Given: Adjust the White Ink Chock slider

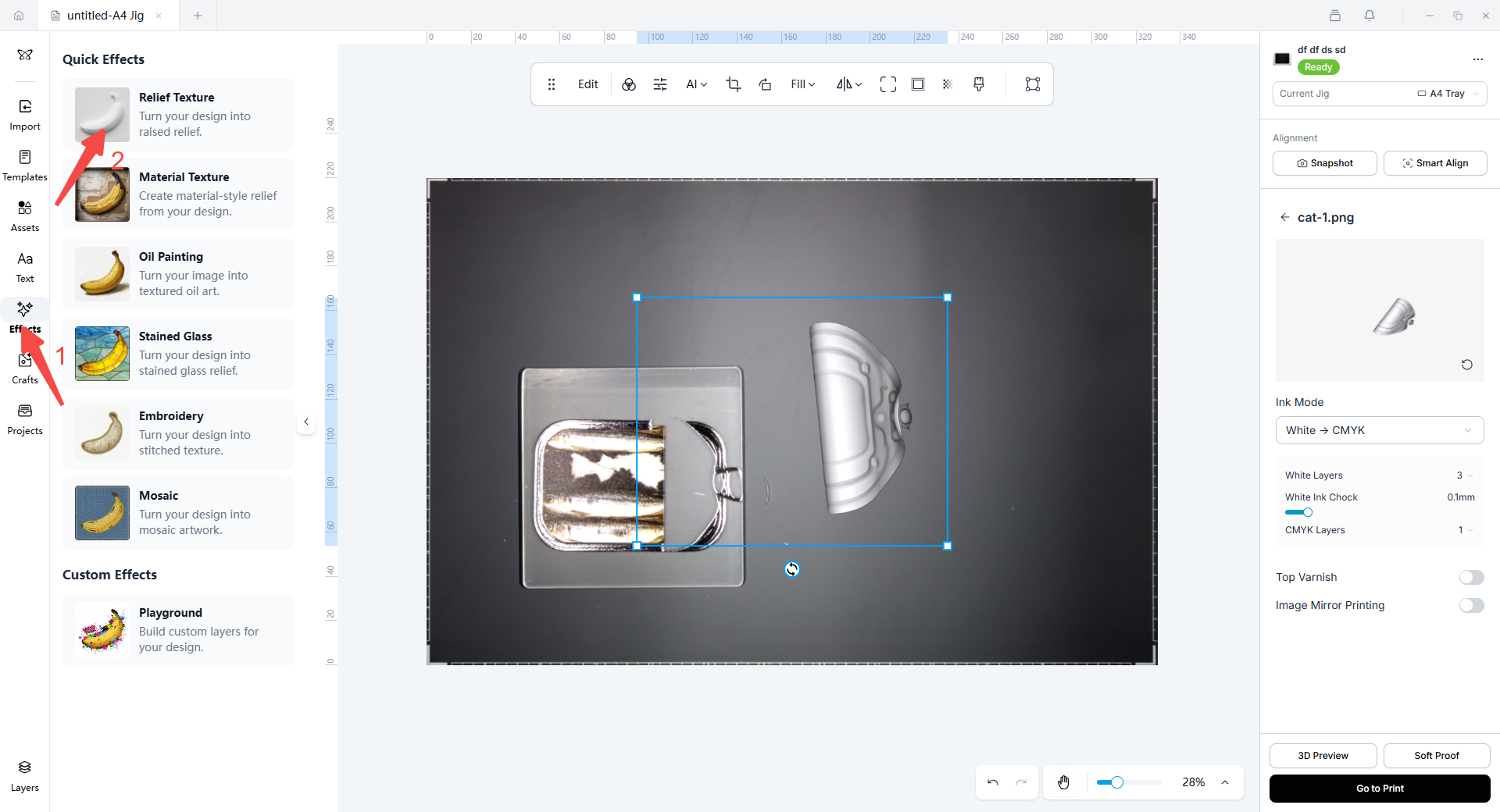Looking at the screenshot, I should (1308, 512).
